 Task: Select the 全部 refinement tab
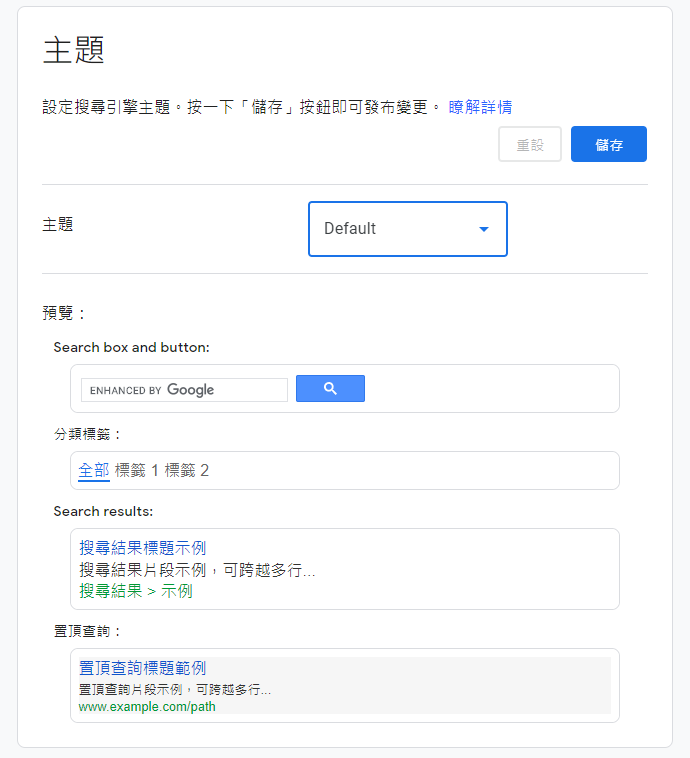(94, 470)
